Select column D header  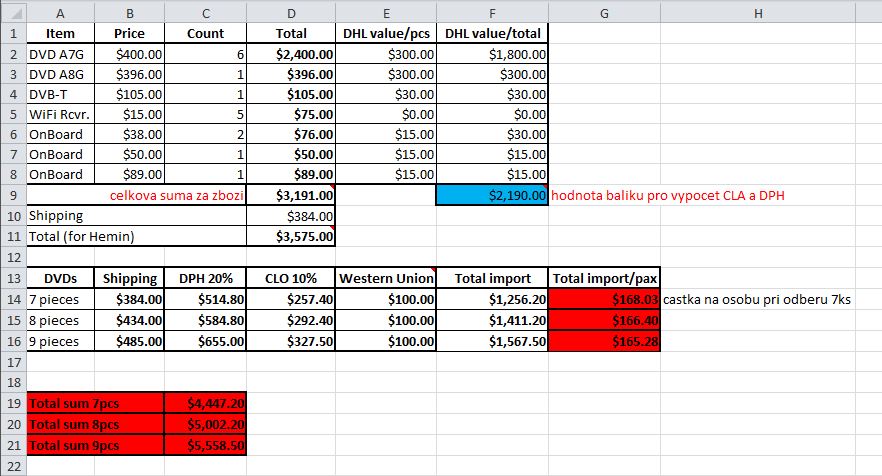291,11
